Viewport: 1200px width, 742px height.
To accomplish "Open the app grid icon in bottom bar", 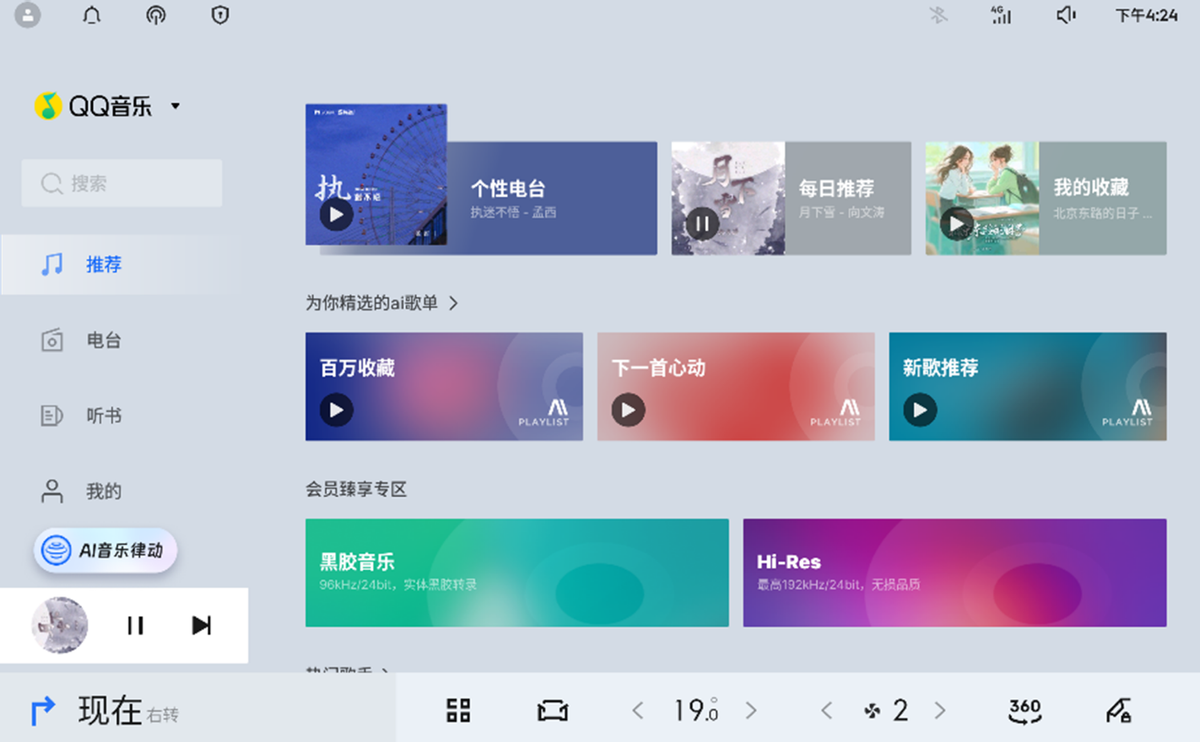I will coord(458,710).
